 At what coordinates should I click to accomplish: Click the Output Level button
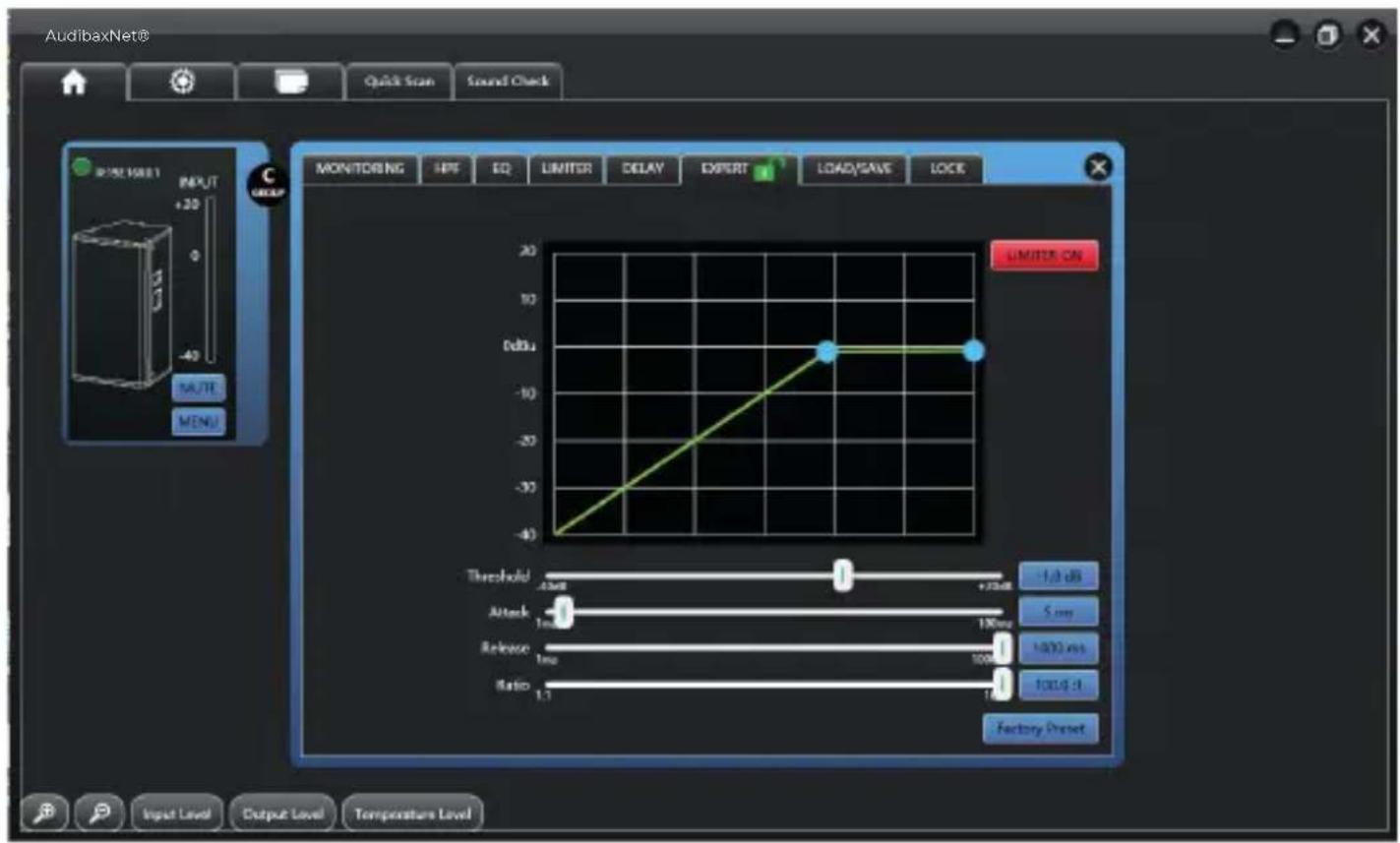click(x=282, y=813)
